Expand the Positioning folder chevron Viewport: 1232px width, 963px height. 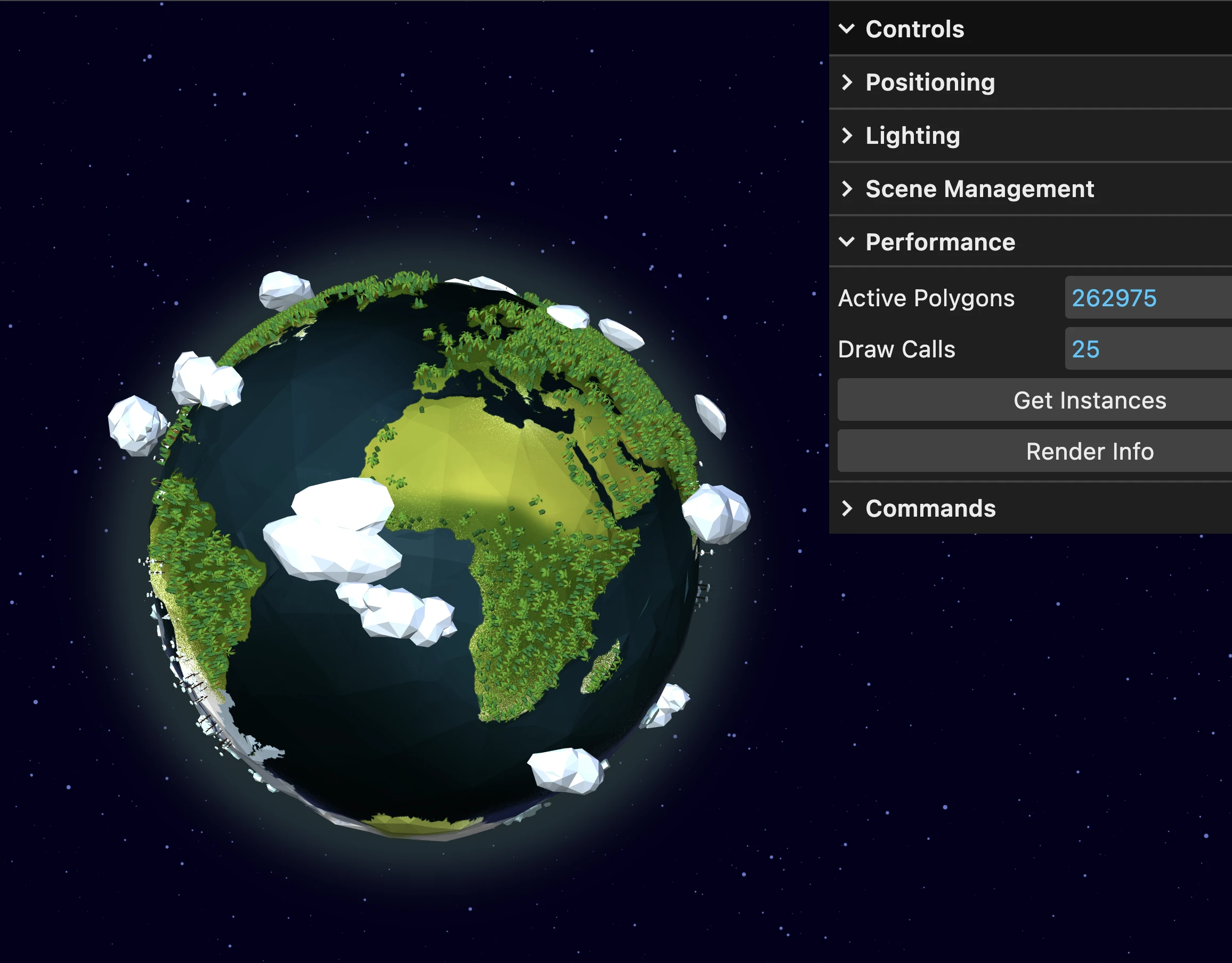pyautogui.click(x=847, y=83)
